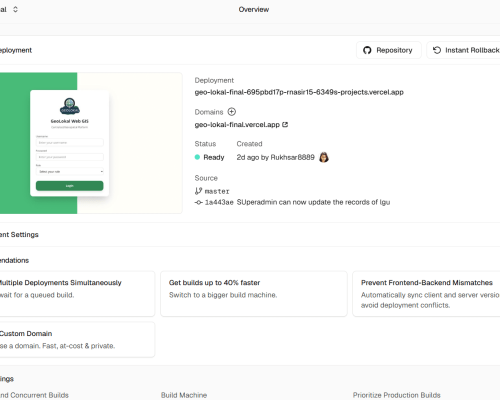Expand the Deployment Settings section row
This screenshot has width=500, height=400.
pos(250,235)
